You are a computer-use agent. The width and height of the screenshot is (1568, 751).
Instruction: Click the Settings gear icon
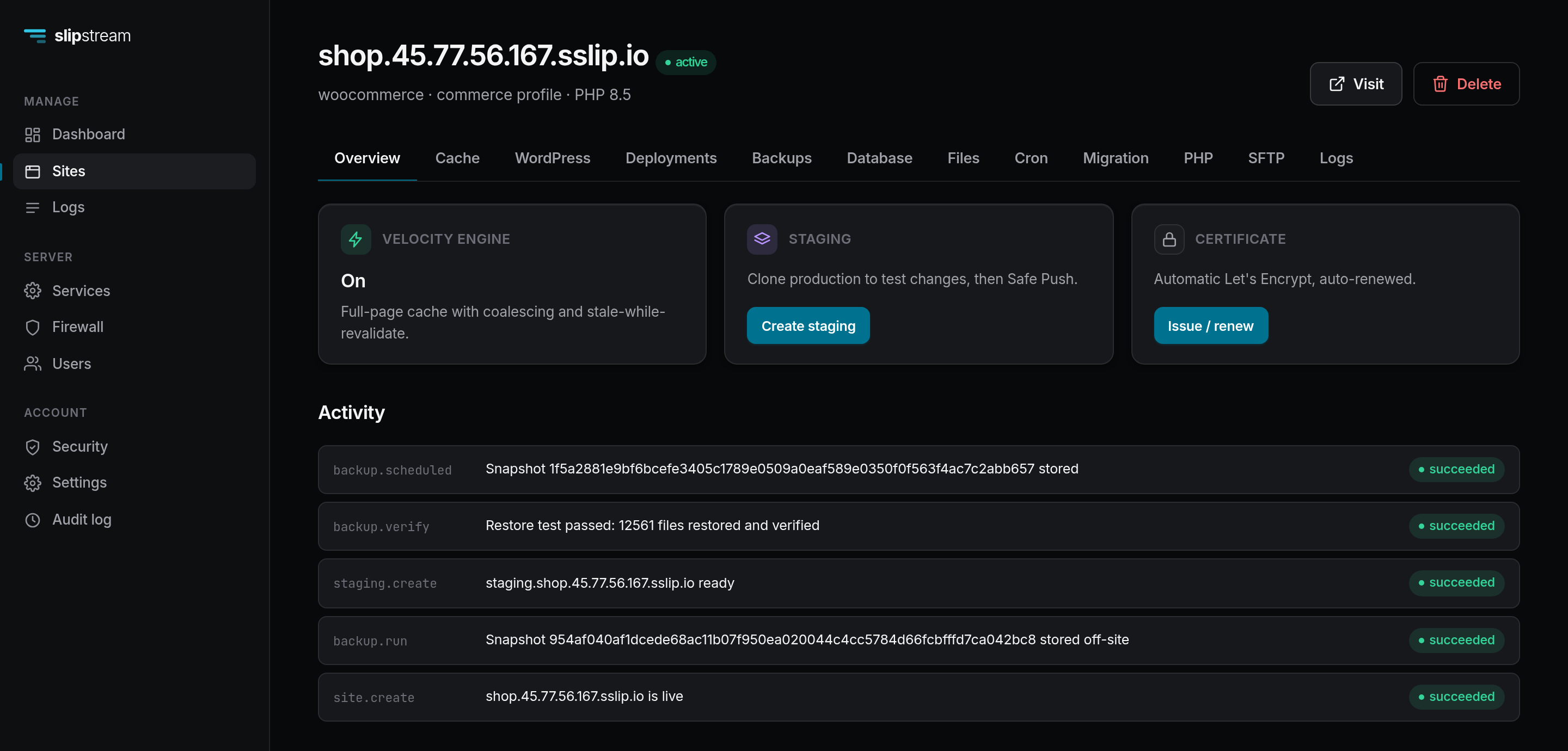point(32,483)
